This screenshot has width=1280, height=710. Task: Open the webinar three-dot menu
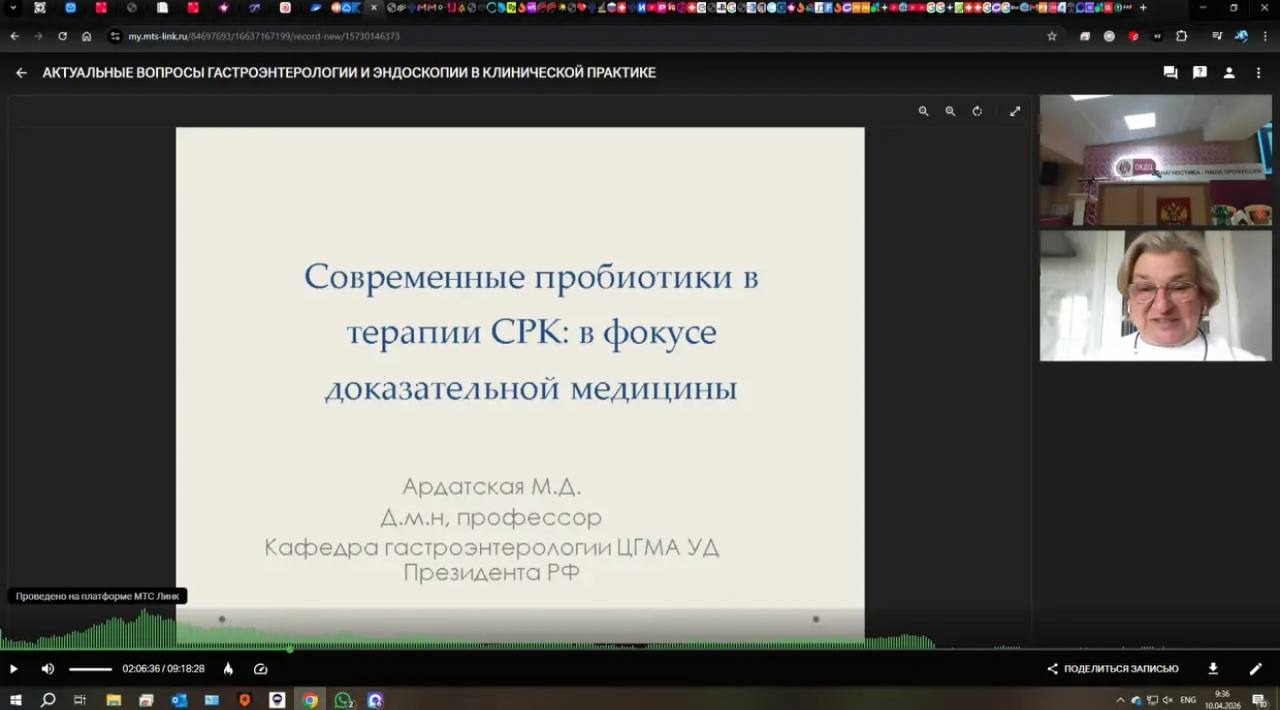click(1259, 73)
